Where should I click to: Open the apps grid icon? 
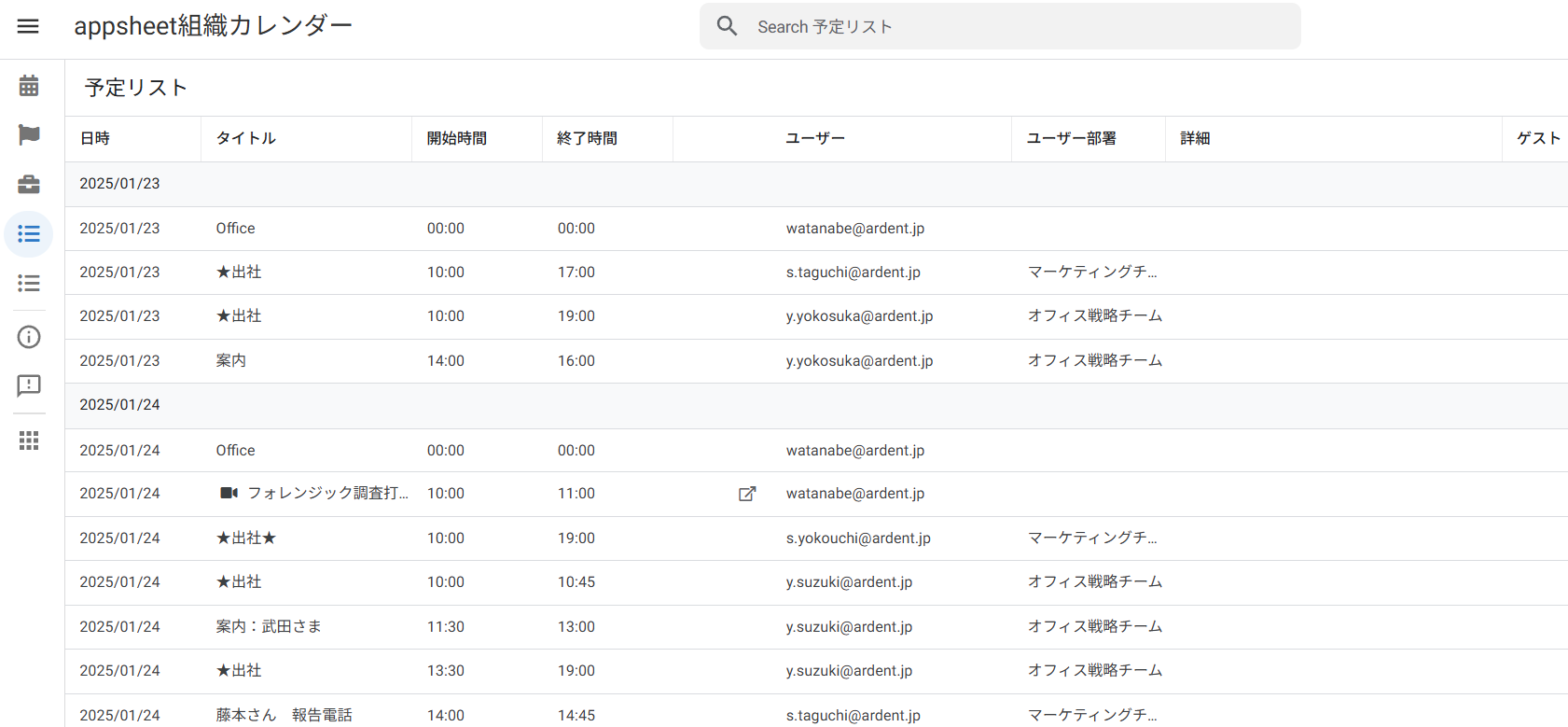pos(29,440)
